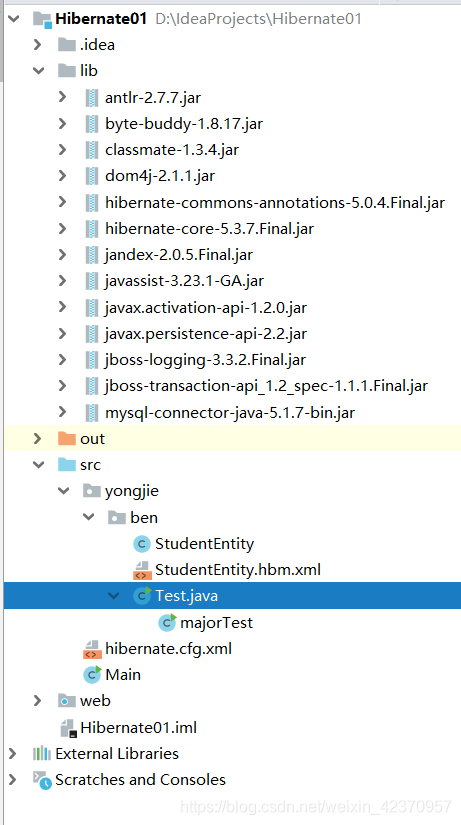Select majorTest class in tree
The height and width of the screenshot is (825, 461).
pyautogui.click(x=216, y=623)
